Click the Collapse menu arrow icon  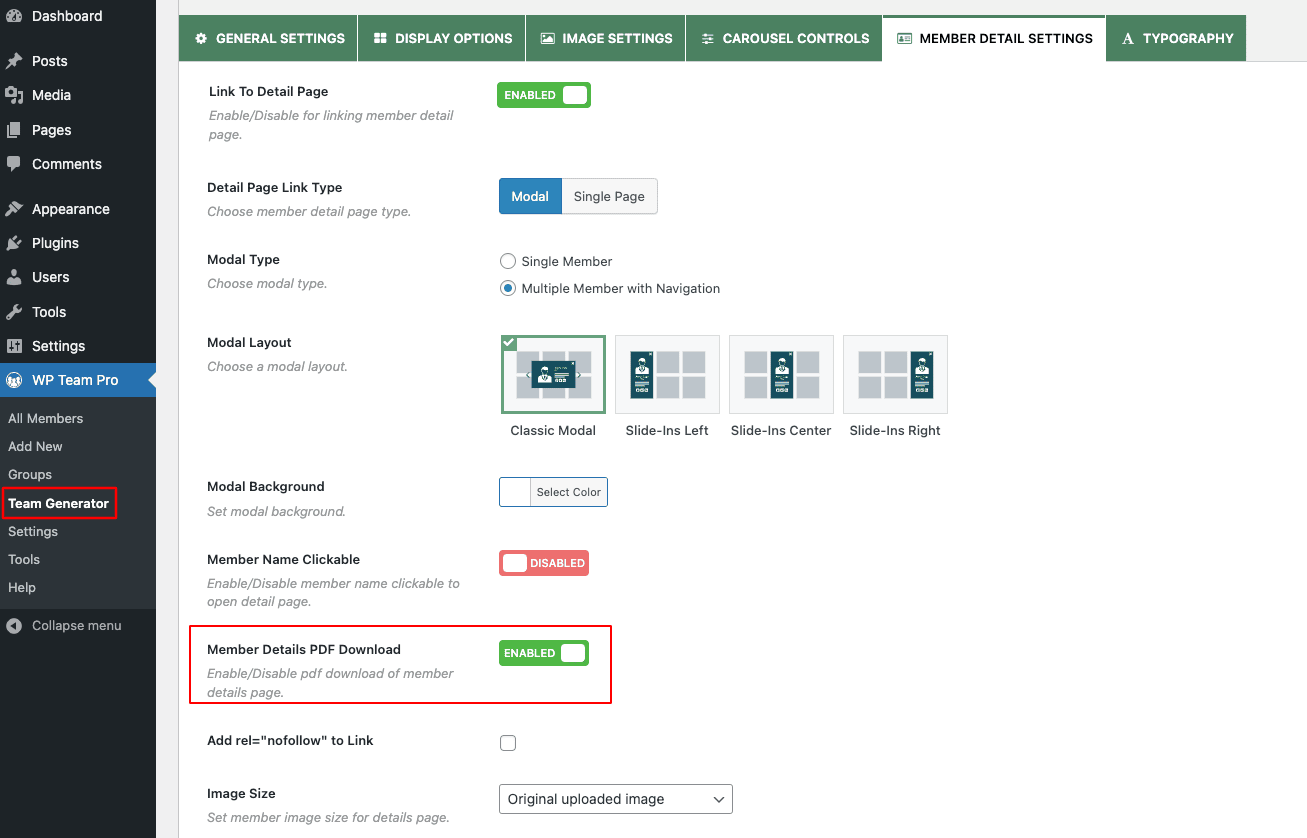[14, 626]
